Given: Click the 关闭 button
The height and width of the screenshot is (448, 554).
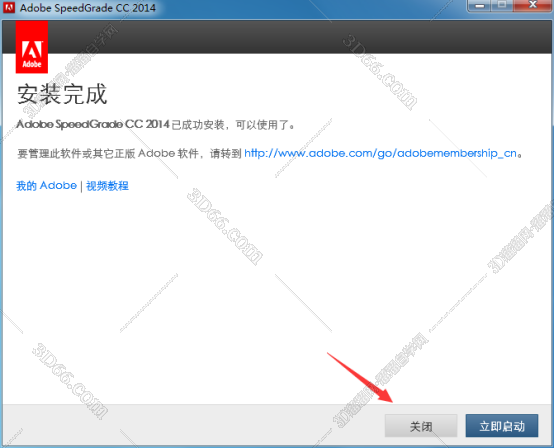Looking at the screenshot, I should click(x=421, y=426).
